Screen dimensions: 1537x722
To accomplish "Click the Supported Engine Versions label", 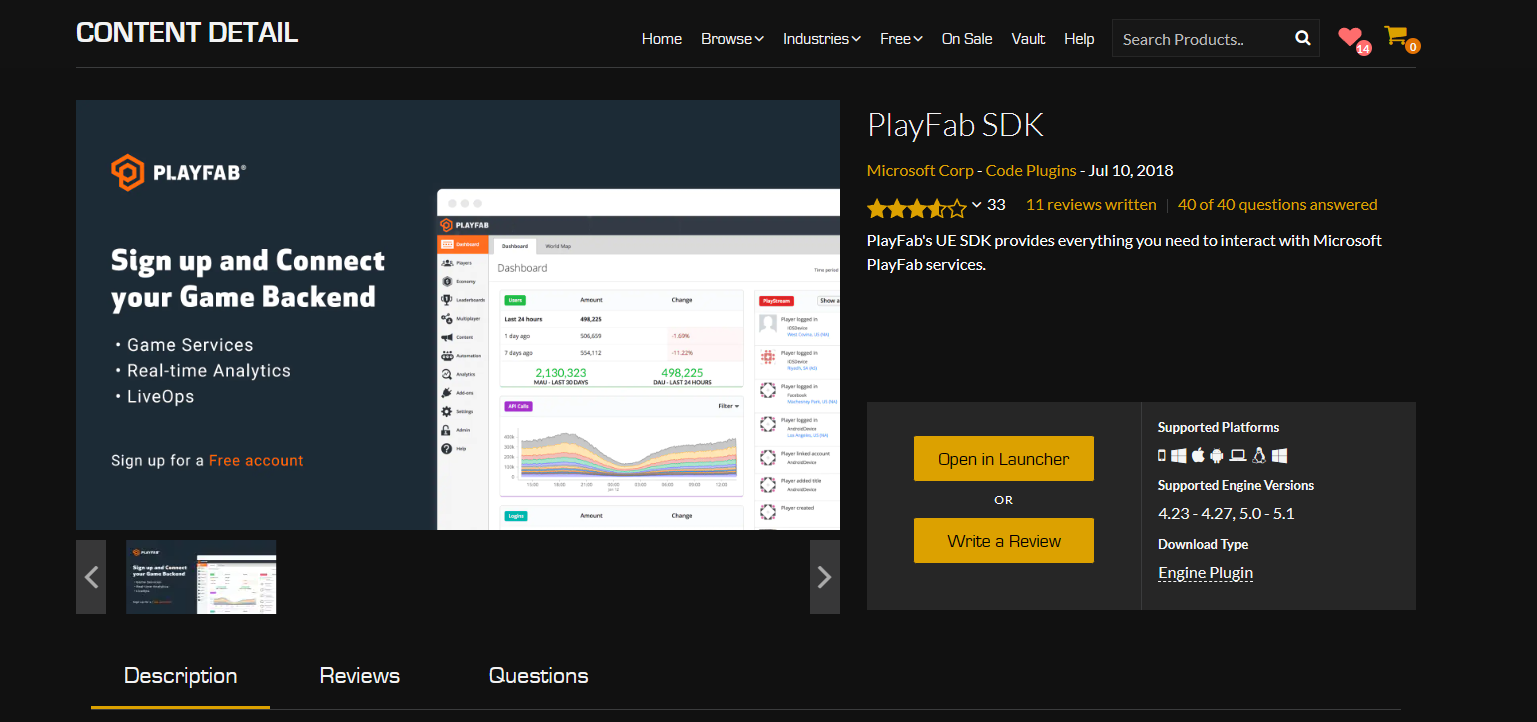I will (x=1236, y=485).
